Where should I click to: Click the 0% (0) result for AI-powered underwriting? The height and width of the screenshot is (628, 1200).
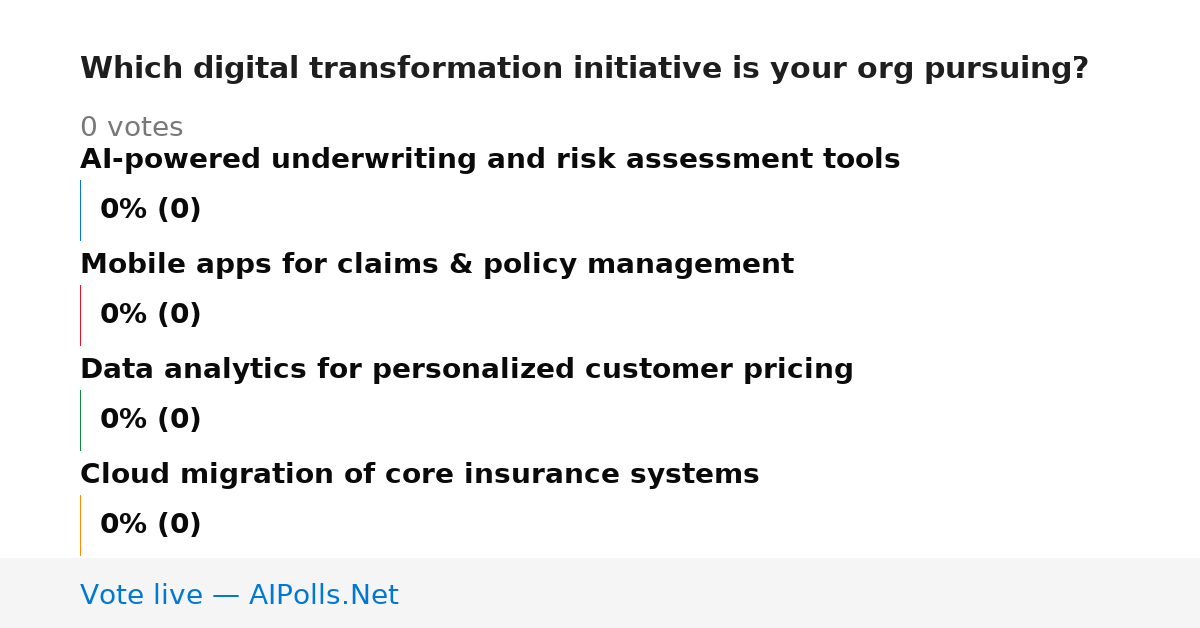[x=150, y=210]
